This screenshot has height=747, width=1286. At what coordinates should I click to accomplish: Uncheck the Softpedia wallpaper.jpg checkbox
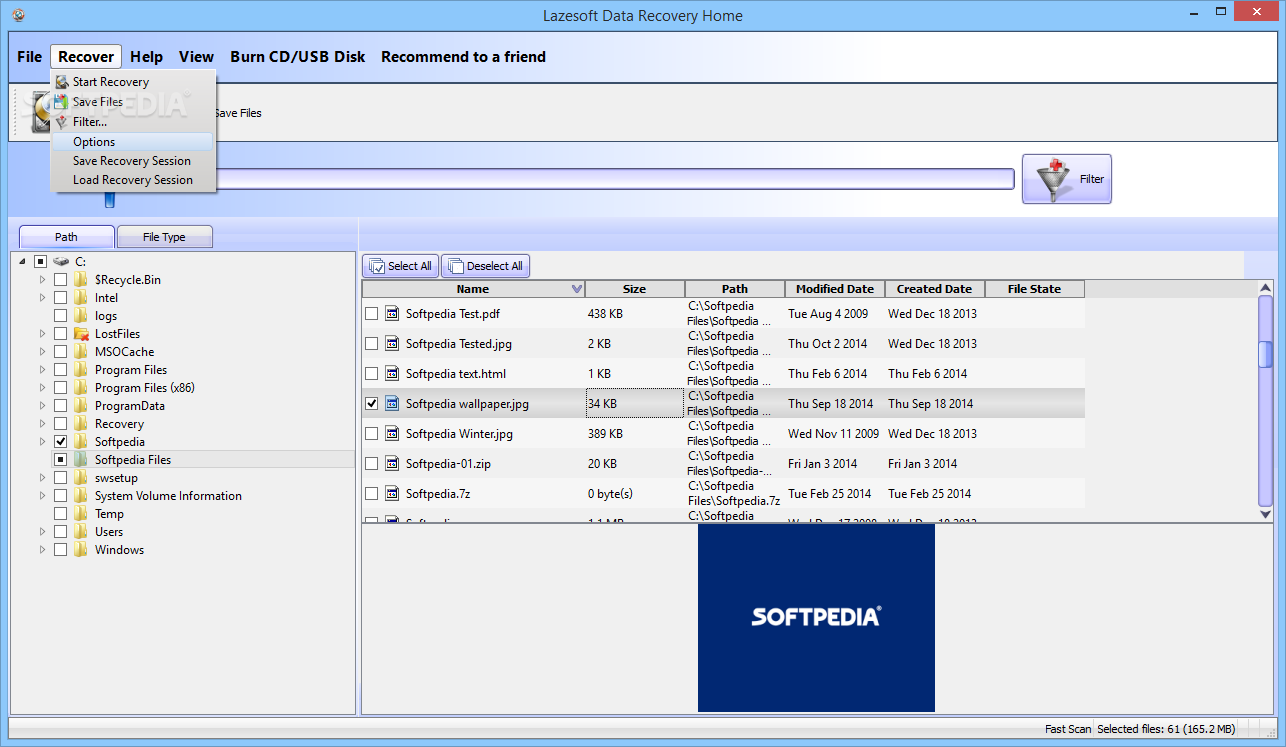click(372, 404)
